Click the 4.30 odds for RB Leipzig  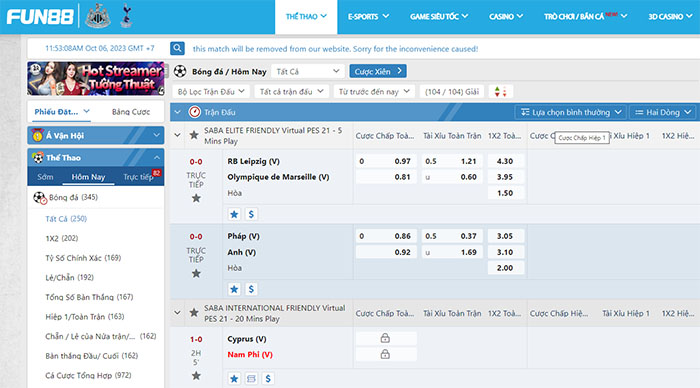(x=505, y=161)
